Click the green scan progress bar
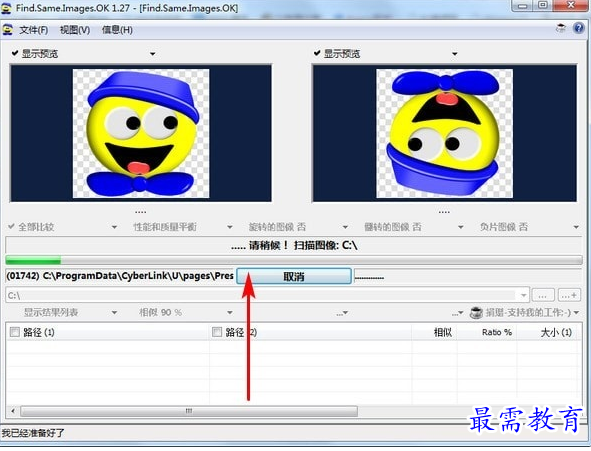This screenshot has height=451, width=591. coord(294,260)
